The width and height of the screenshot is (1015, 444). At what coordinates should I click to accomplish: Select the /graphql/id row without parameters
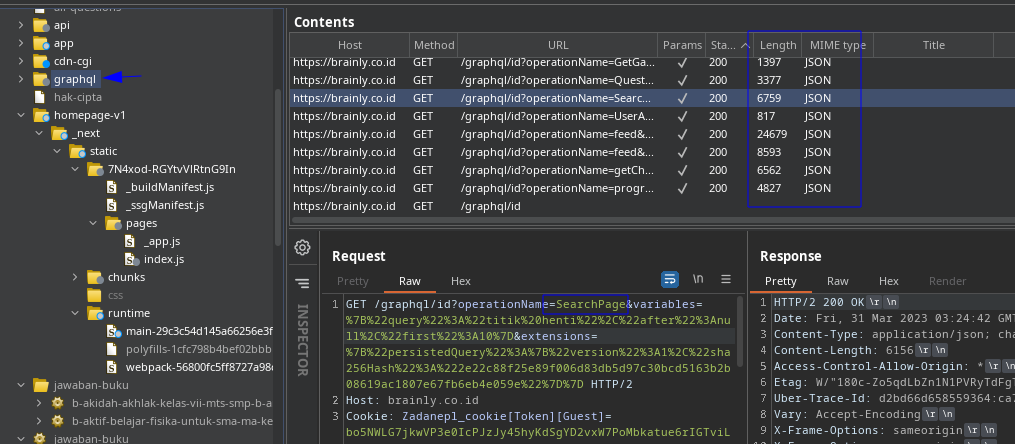pos(652,206)
